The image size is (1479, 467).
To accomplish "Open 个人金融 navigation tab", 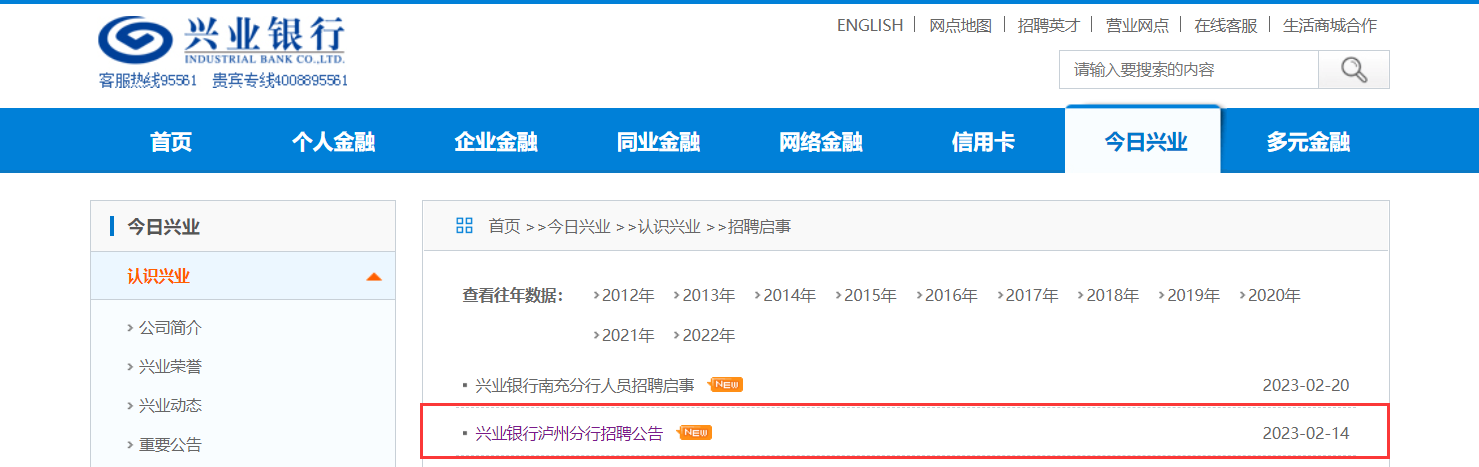I will point(333,142).
